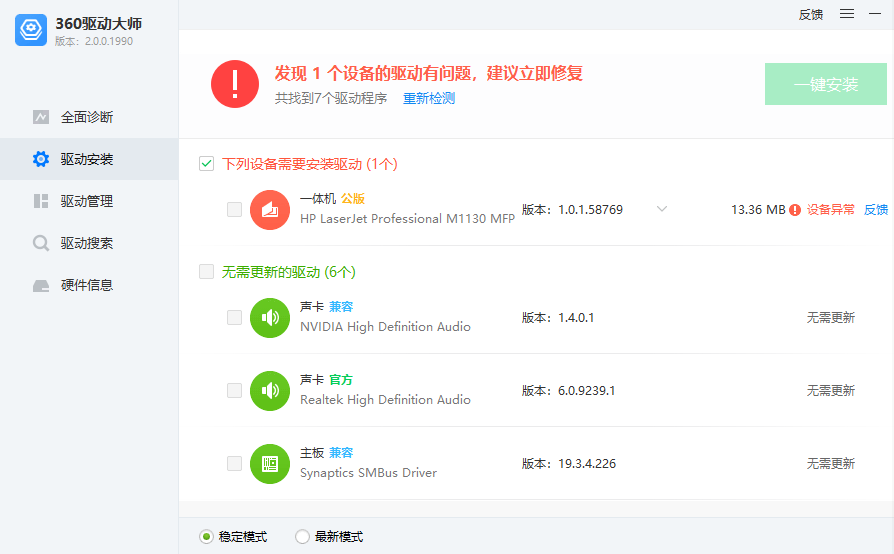Click the Realtek audio speaker icon
This screenshot has width=894, height=554.
pos(270,390)
